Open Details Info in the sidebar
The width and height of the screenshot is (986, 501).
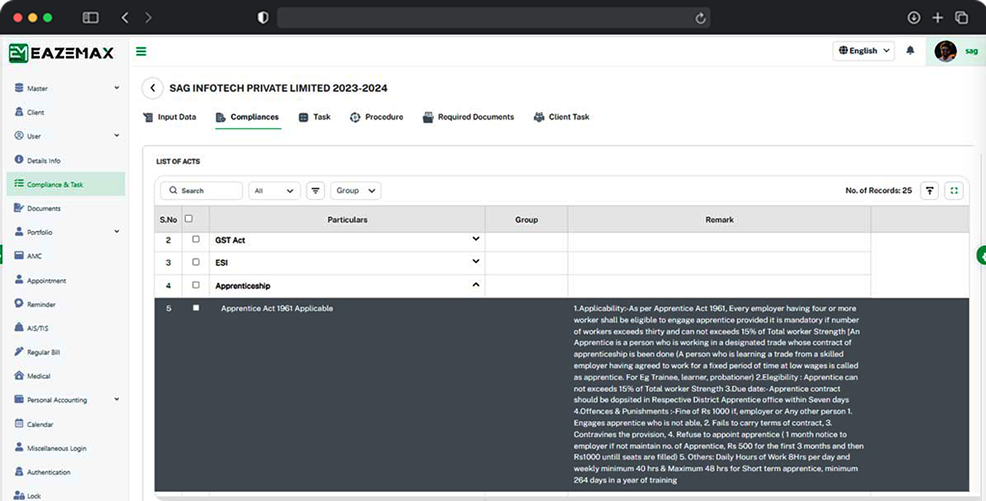pyautogui.click(x=38, y=160)
